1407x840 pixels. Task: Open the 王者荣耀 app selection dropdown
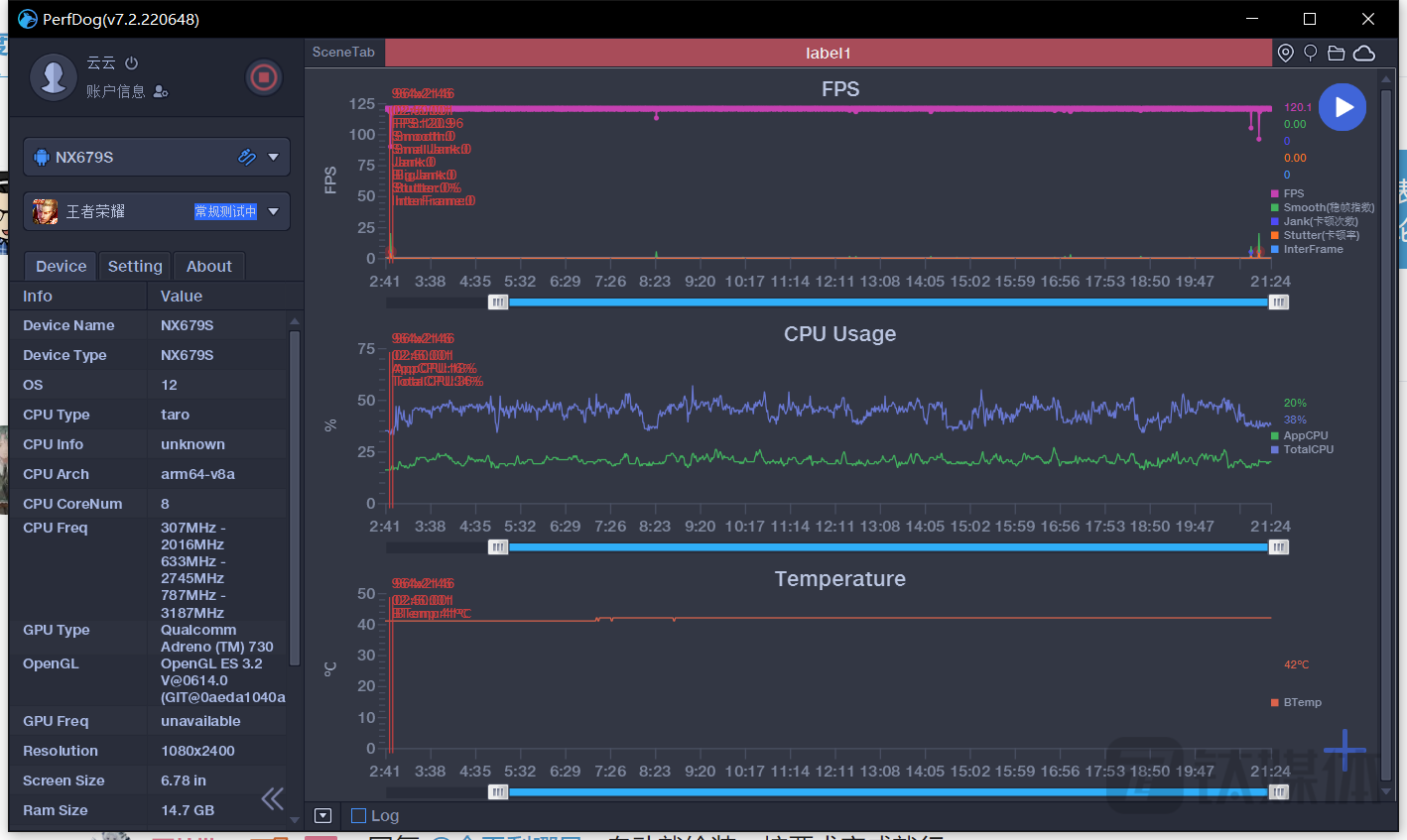[x=273, y=211]
